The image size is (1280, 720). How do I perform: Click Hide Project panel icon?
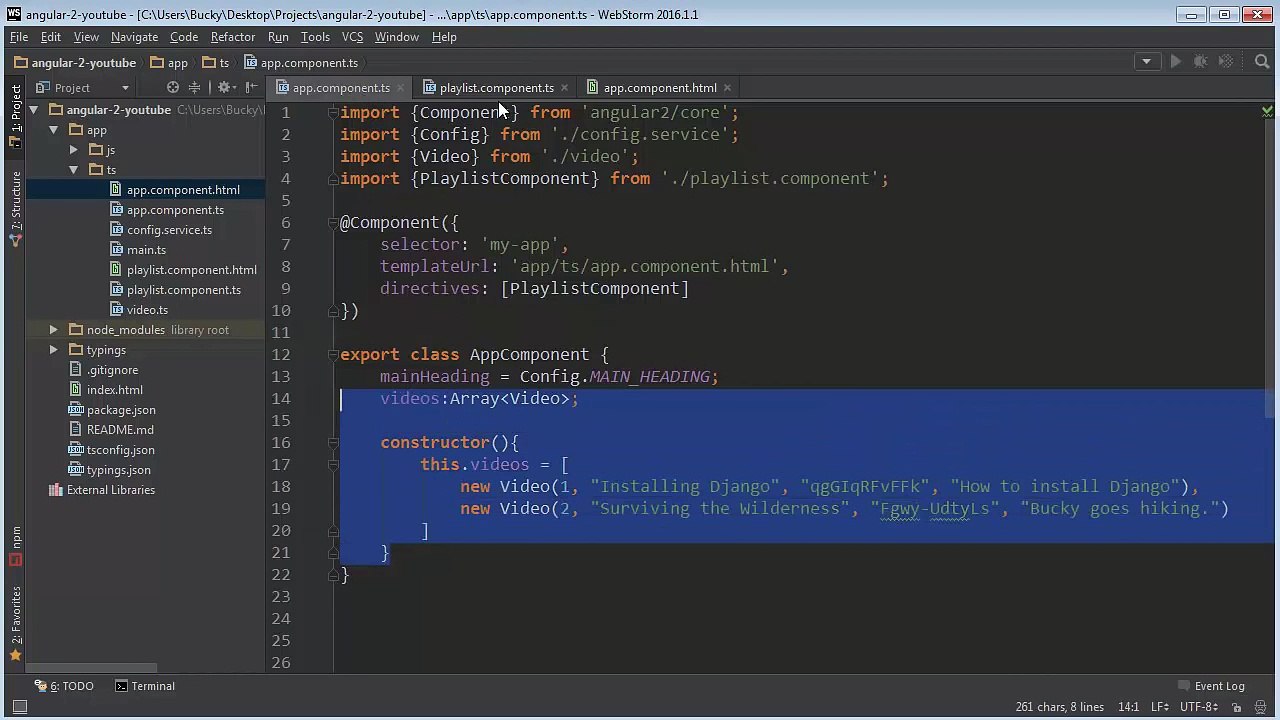tap(251, 88)
